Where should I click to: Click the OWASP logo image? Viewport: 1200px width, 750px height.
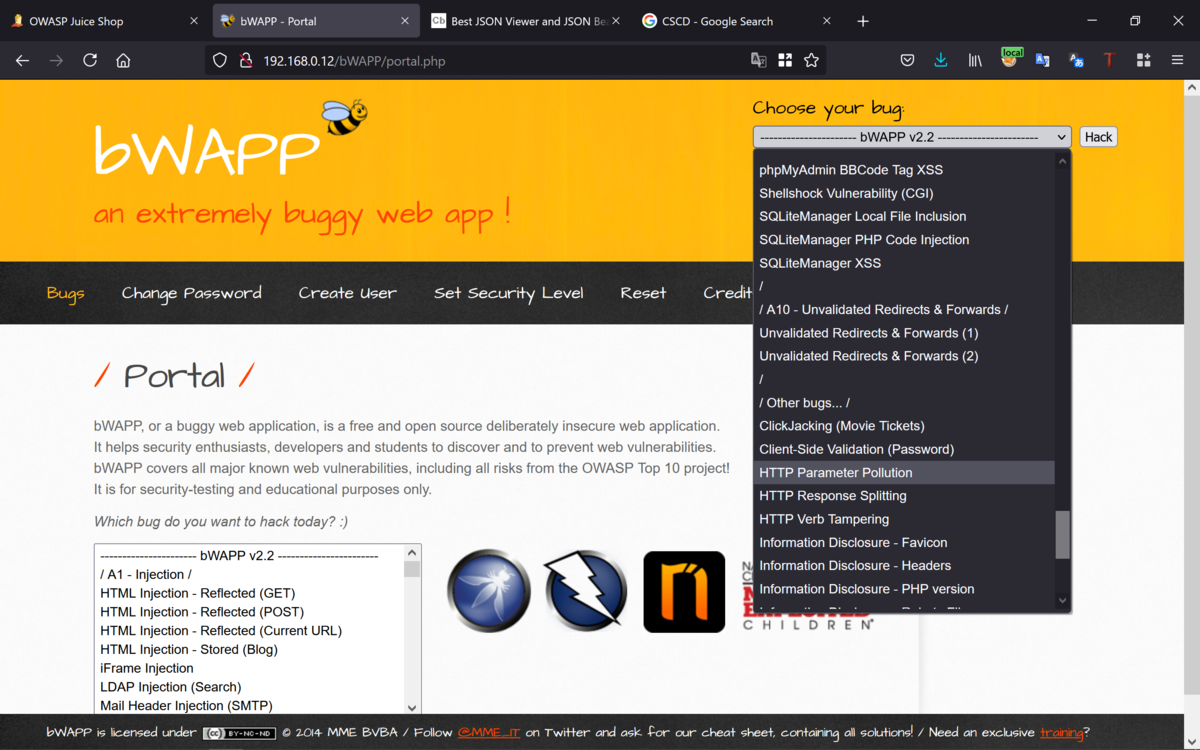[x=489, y=590]
